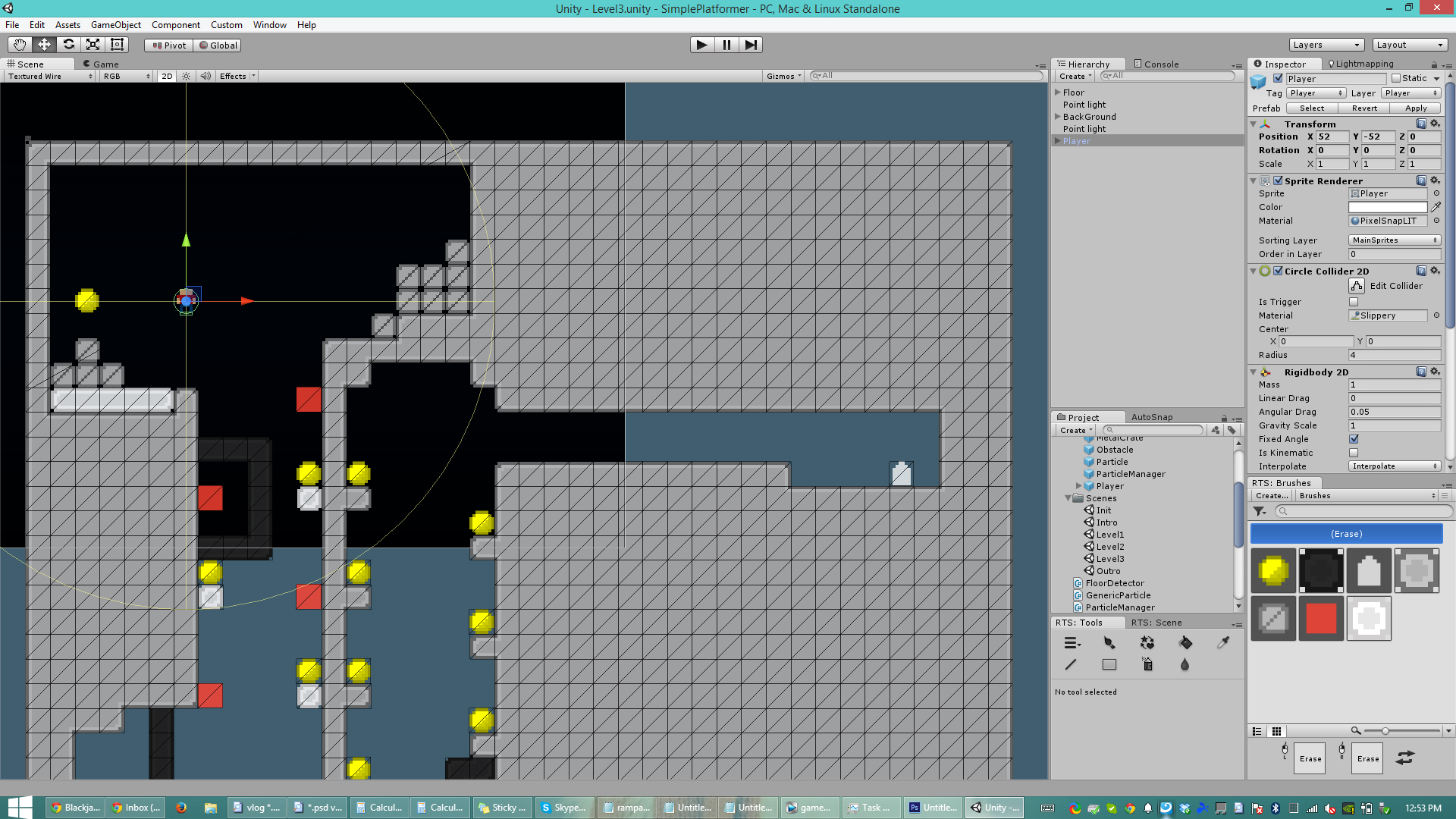Open the GameObject menu
The height and width of the screenshot is (819, 1456).
point(115,25)
